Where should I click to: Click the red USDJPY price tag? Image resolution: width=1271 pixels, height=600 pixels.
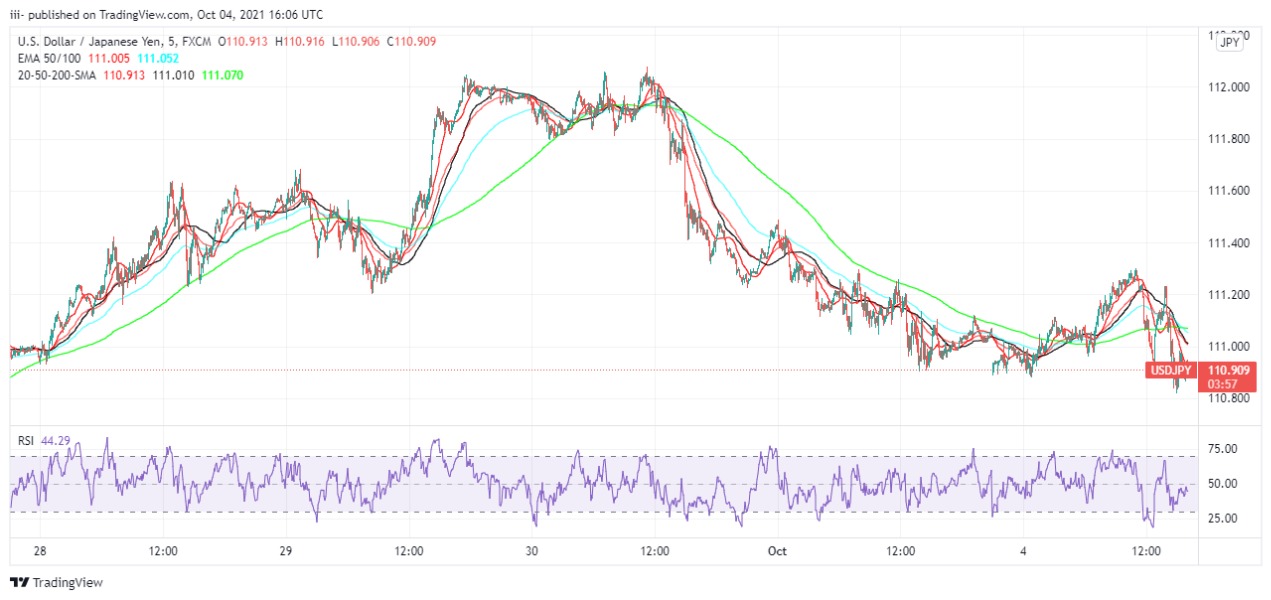point(1171,370)
